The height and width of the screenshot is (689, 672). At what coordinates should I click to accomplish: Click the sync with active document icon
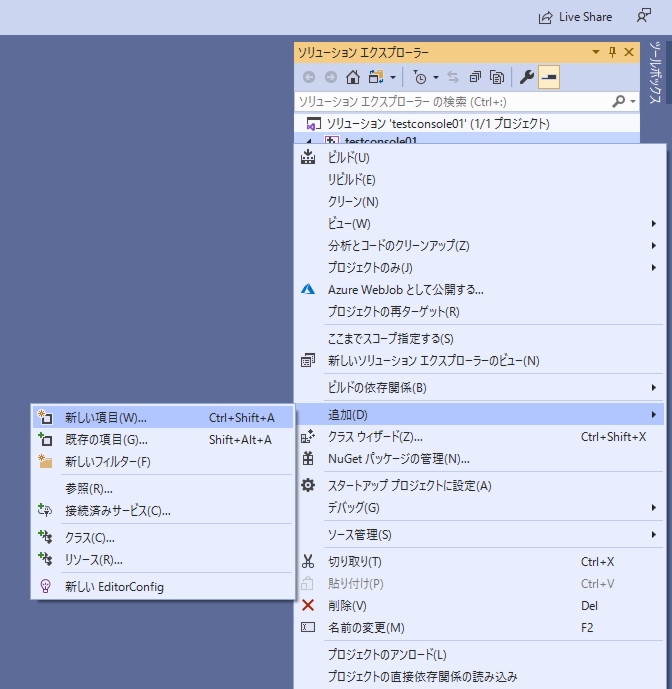pyautogui.click(x=453, y=77)
